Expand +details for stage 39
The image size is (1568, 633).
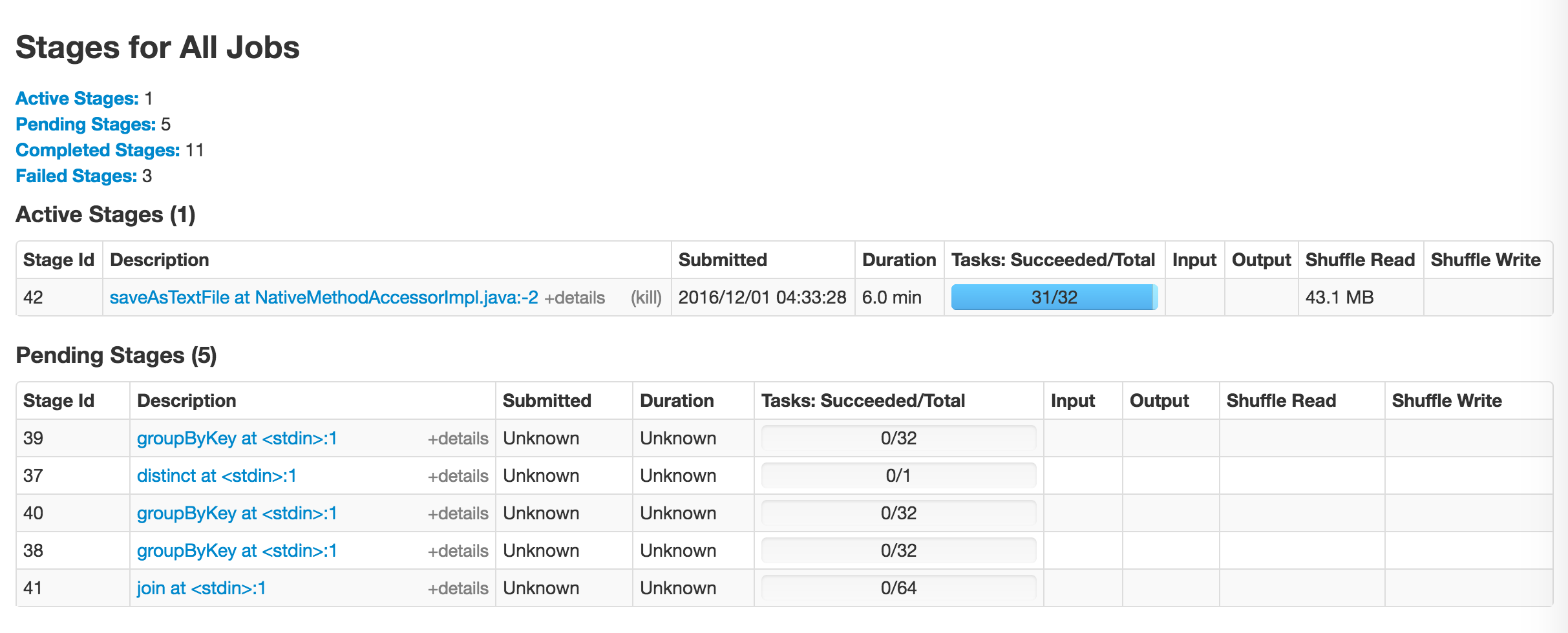click(x=458, y=439)
